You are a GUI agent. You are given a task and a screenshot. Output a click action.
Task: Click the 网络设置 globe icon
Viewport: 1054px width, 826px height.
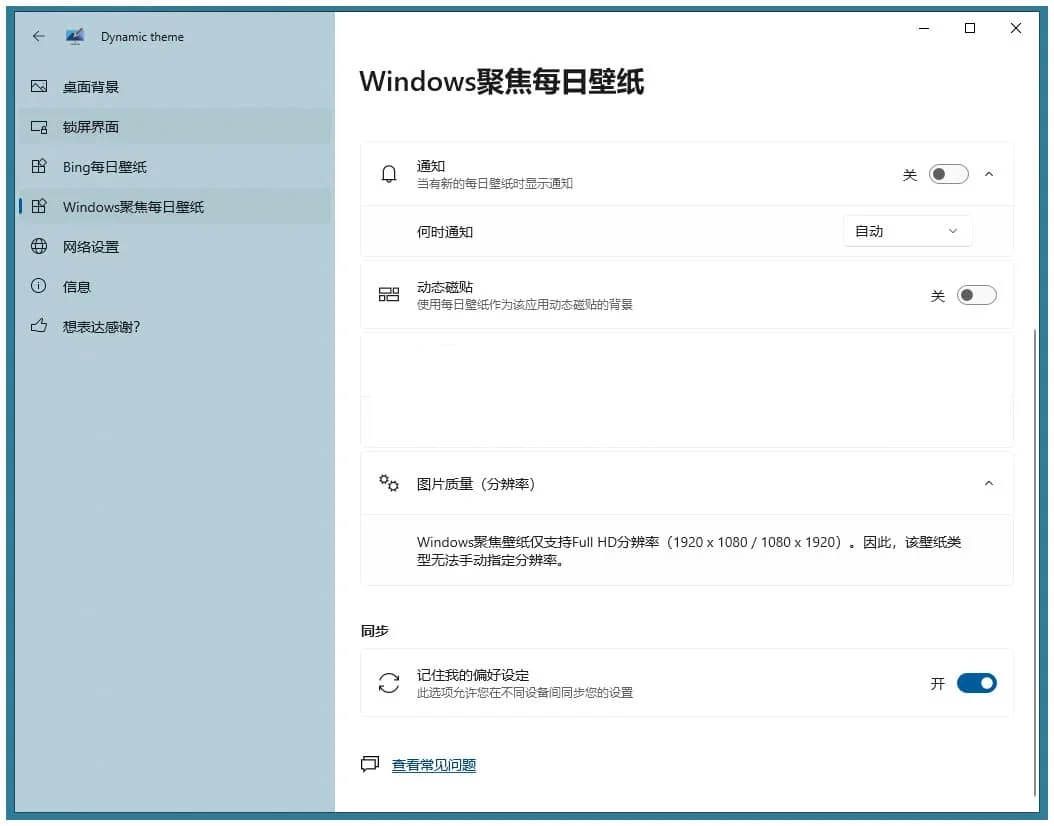[39, 246]
